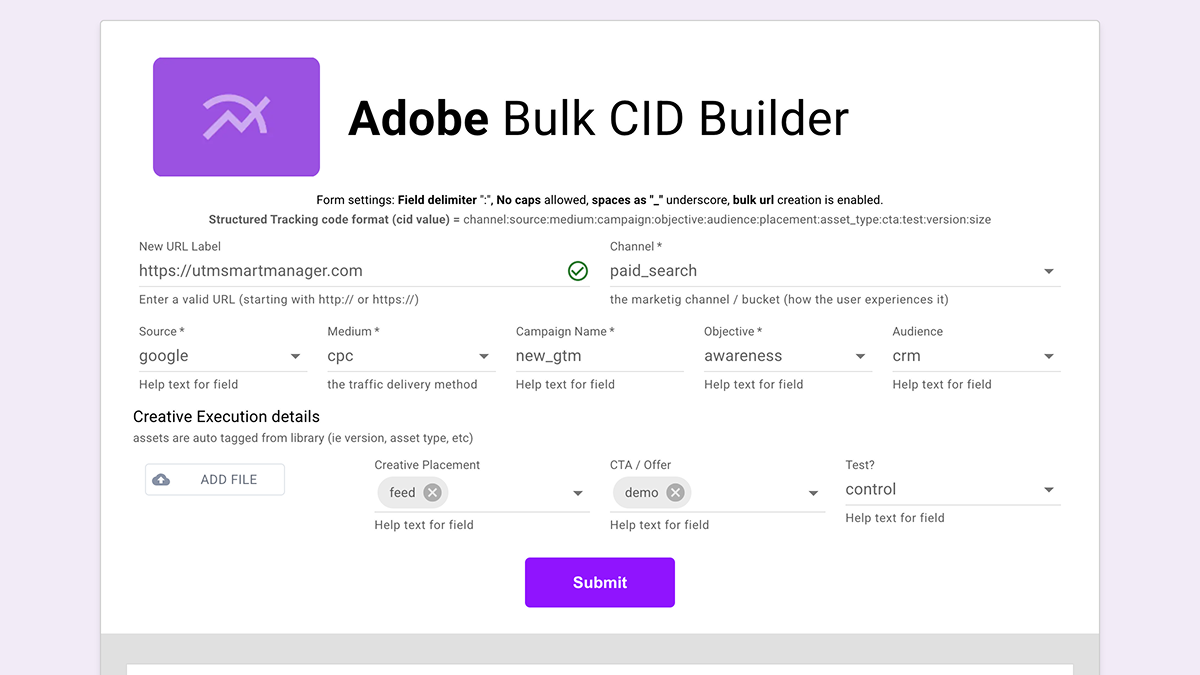Image resolution: width=1200 pixels, height=675 pixels.
Task: Expand the Test? dropdown showing control
Action: [953, 490]
